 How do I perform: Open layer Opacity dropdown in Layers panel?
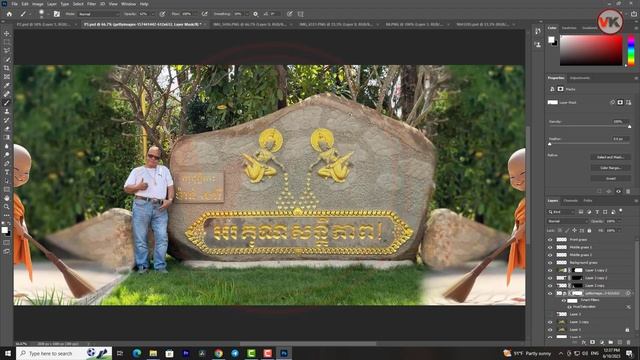(x=620, y=221)
